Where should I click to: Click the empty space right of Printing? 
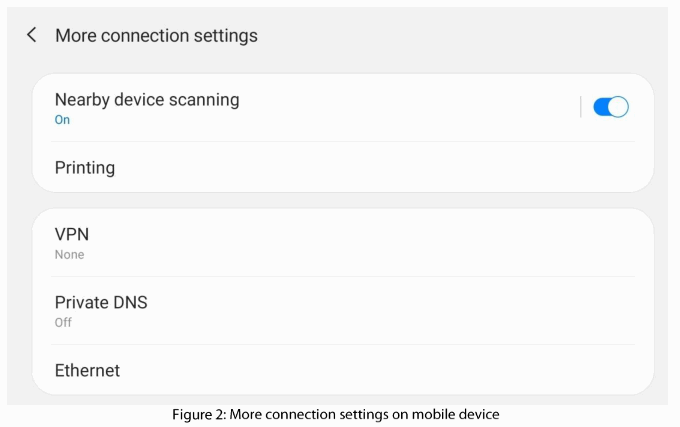(400, 168)
